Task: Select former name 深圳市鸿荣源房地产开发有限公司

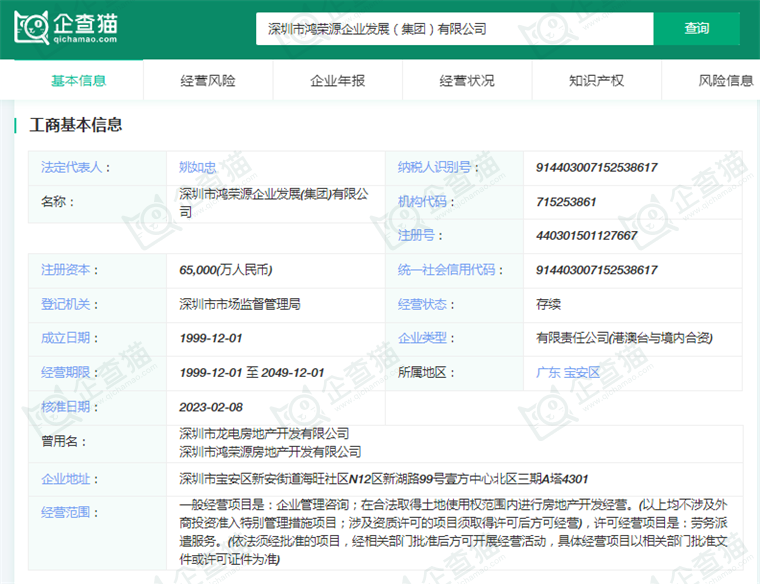Action: tap(270, 452)
